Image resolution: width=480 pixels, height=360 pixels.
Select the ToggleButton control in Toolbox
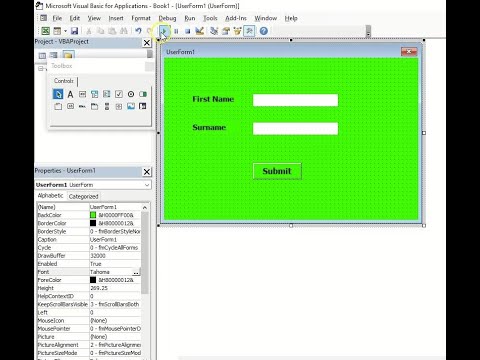(143, 94)
